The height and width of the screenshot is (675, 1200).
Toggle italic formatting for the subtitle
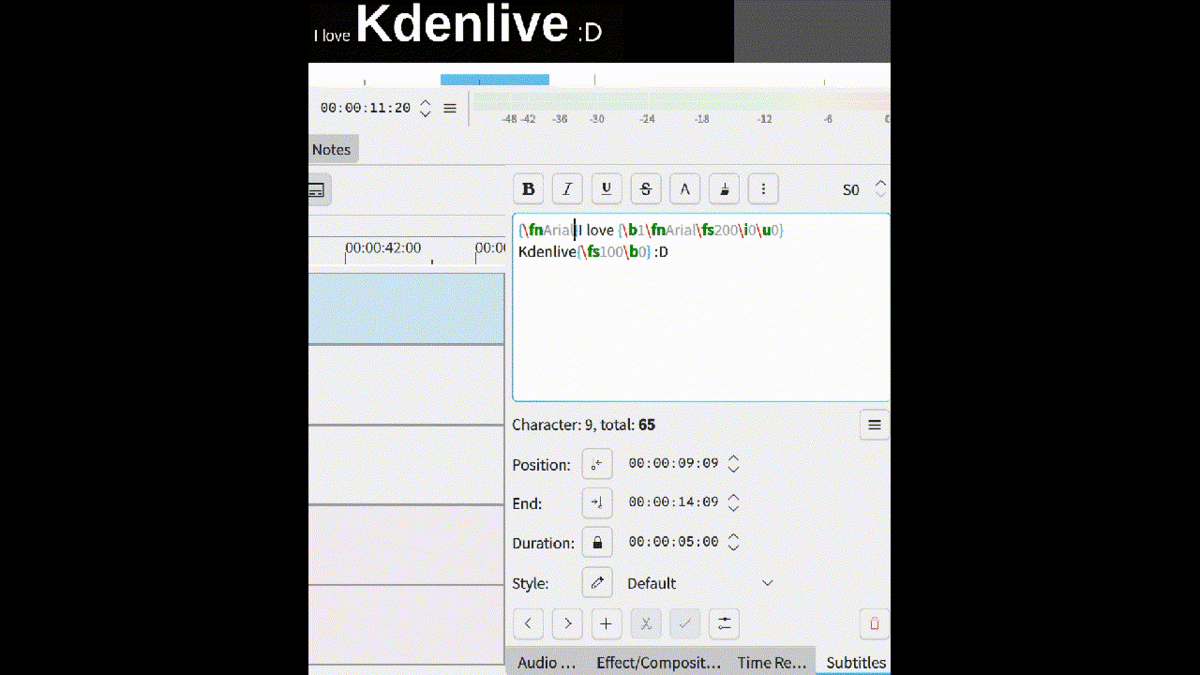pos(567,189)
